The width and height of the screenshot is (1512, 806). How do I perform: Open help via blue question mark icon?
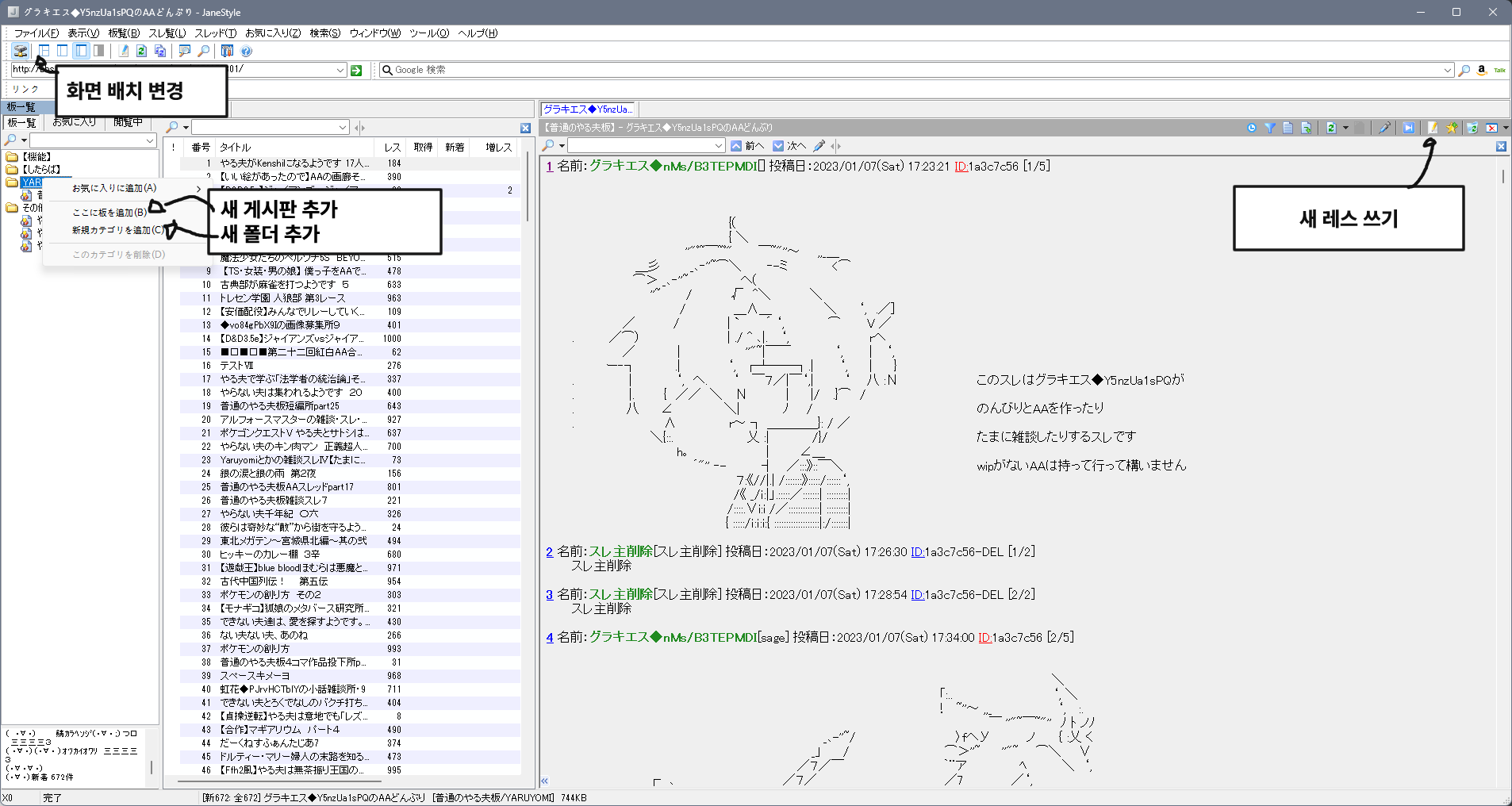[x=247, y=52]
